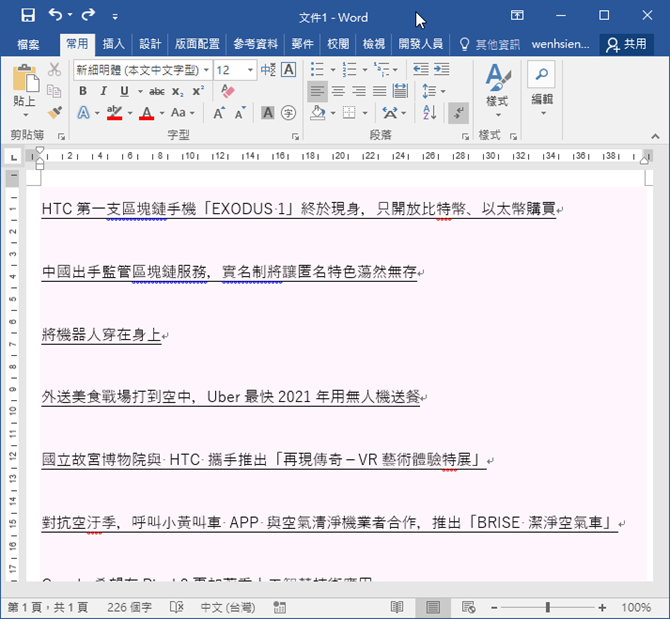Click the zoom slider handle

[548, 607]
